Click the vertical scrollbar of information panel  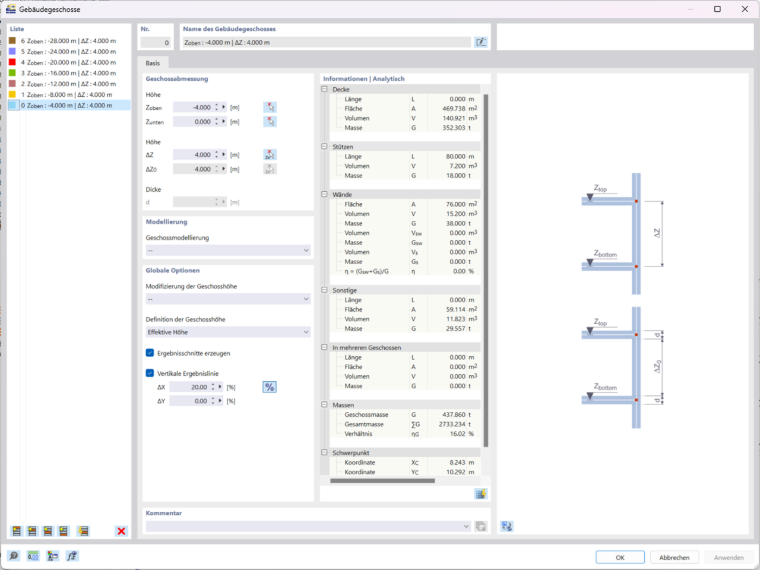(x=486, y=270)
